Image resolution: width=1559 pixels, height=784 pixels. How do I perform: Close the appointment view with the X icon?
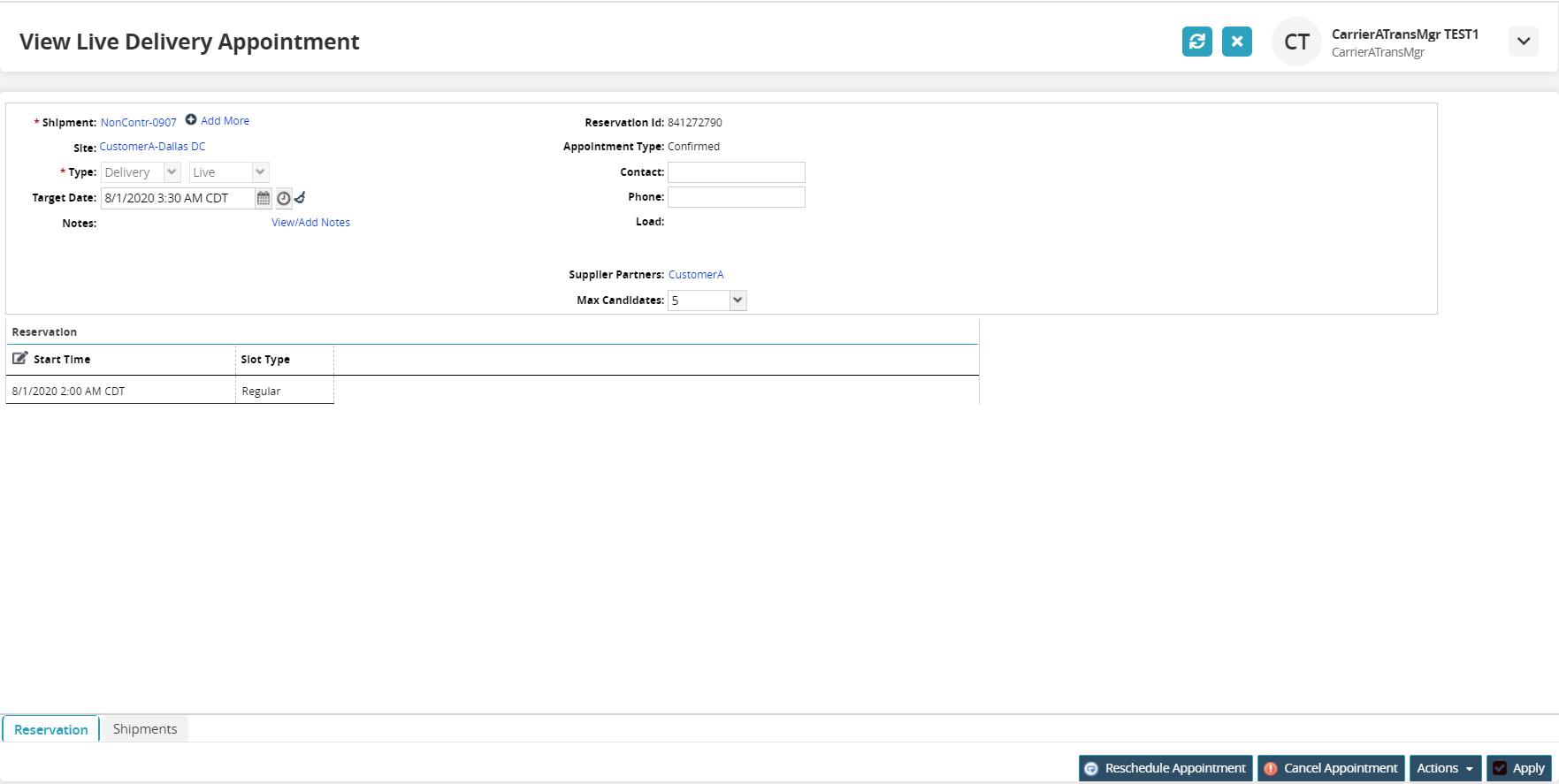click(x=1237, y=42)
